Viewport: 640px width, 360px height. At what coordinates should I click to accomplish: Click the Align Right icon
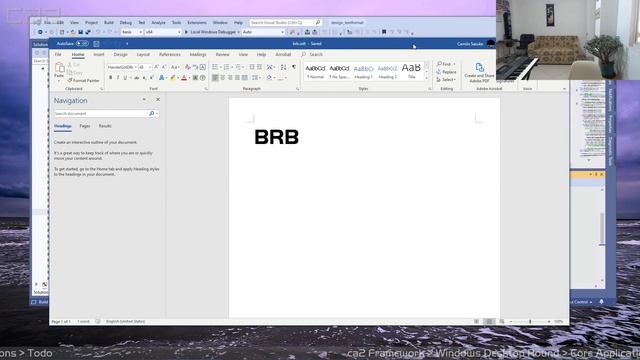coord(230,78)
